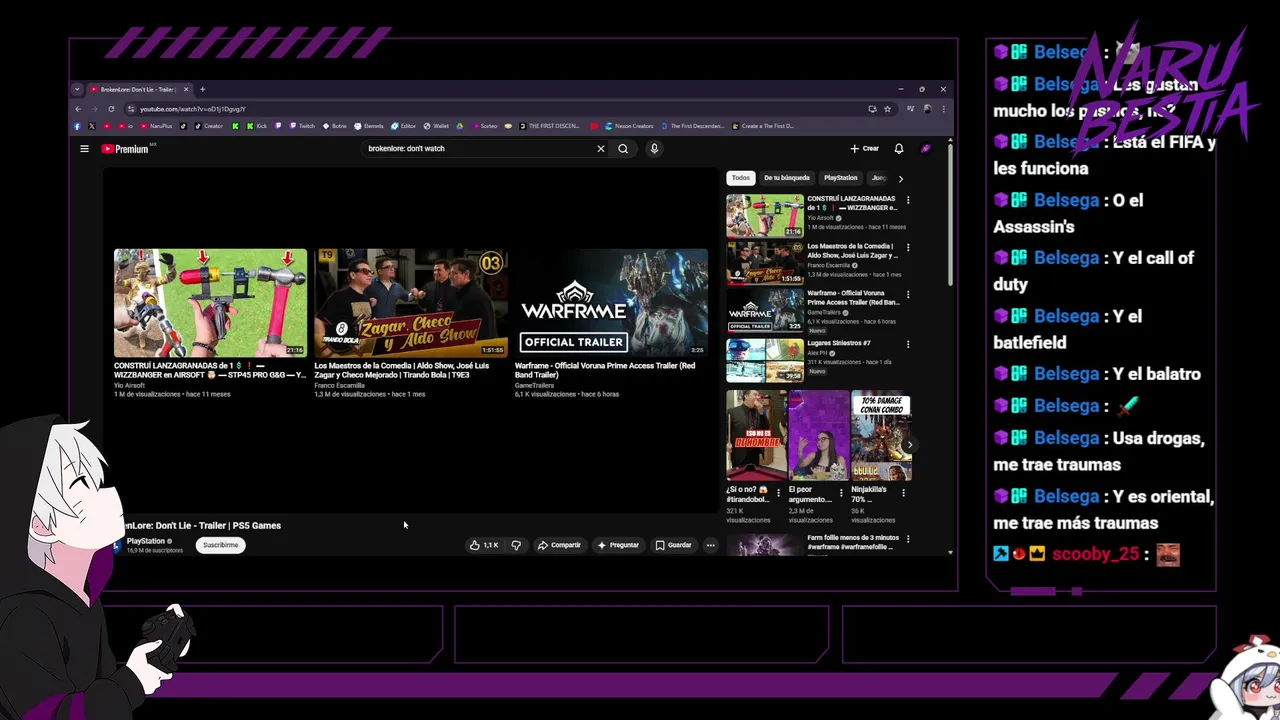Open the Elements bookmark
The width and height of the screenshot is (1280, 720).
point(370,126)
